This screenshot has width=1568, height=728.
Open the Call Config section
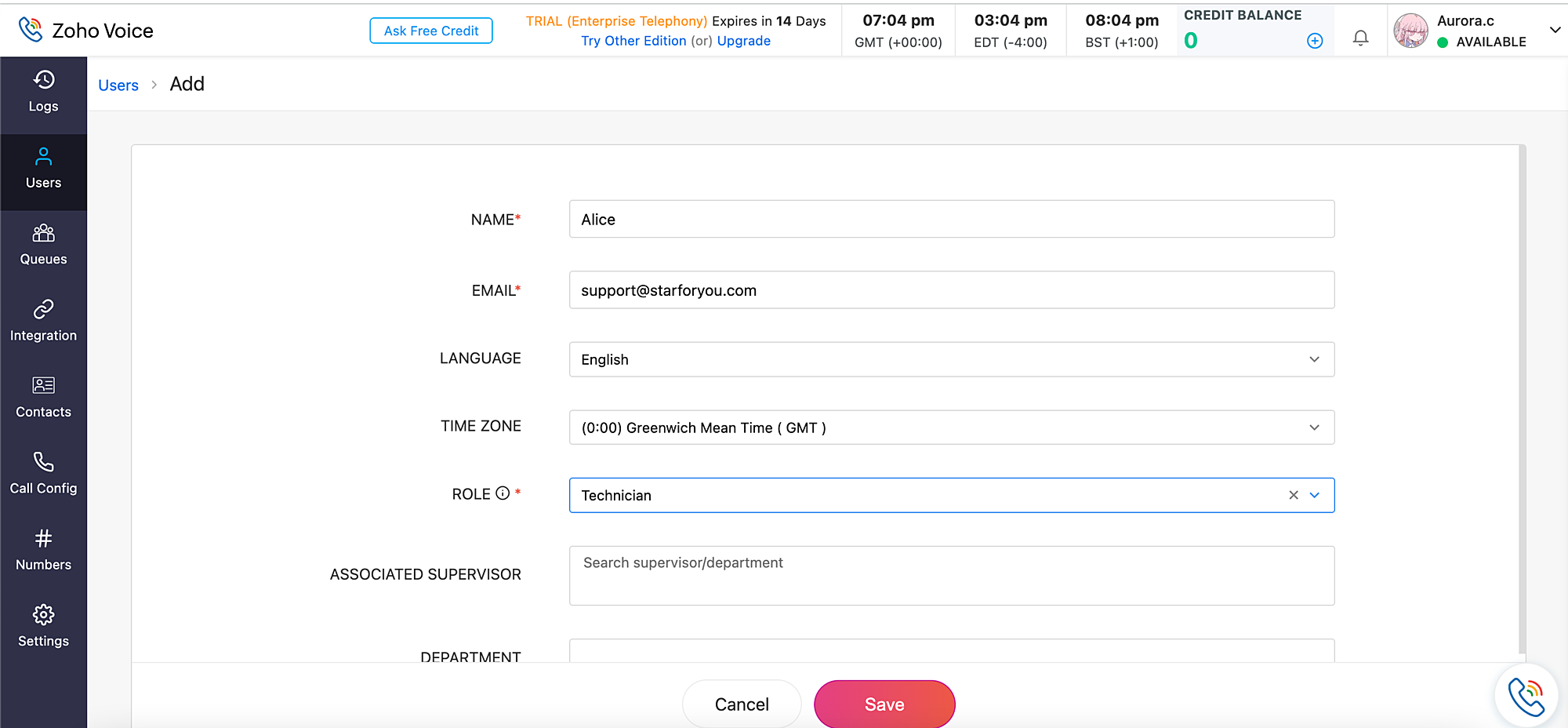pos(43,474)
